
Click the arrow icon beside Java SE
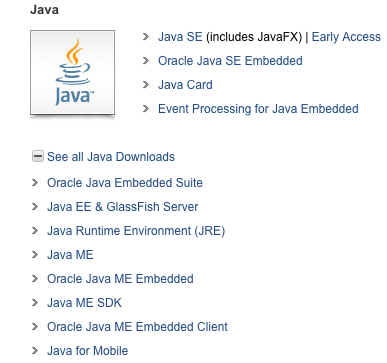click(146, 37)
